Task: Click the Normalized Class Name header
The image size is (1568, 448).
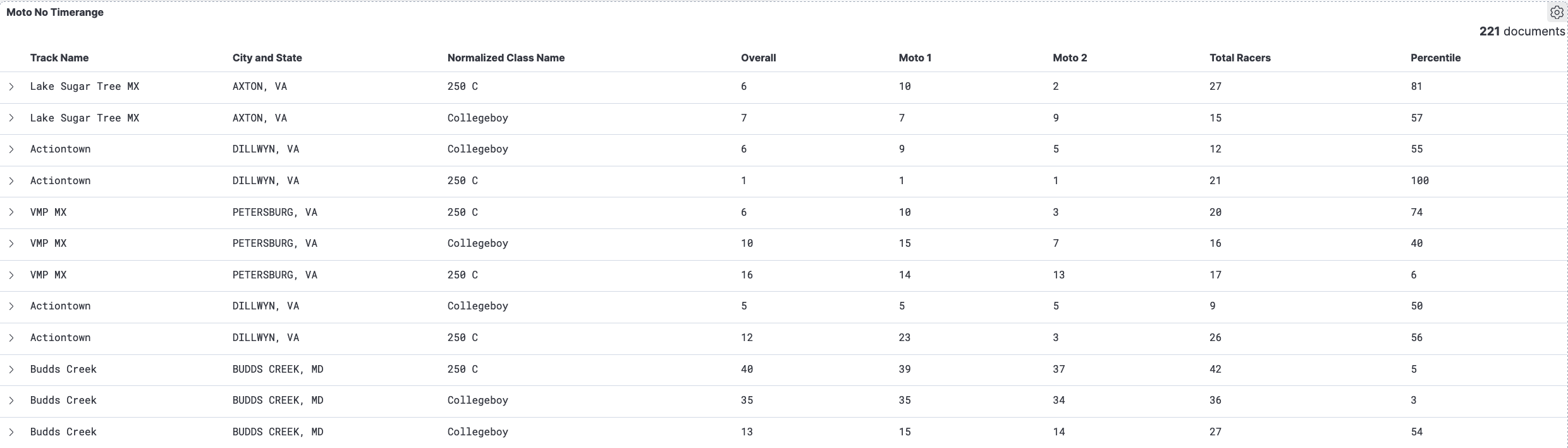Action: 506,58
